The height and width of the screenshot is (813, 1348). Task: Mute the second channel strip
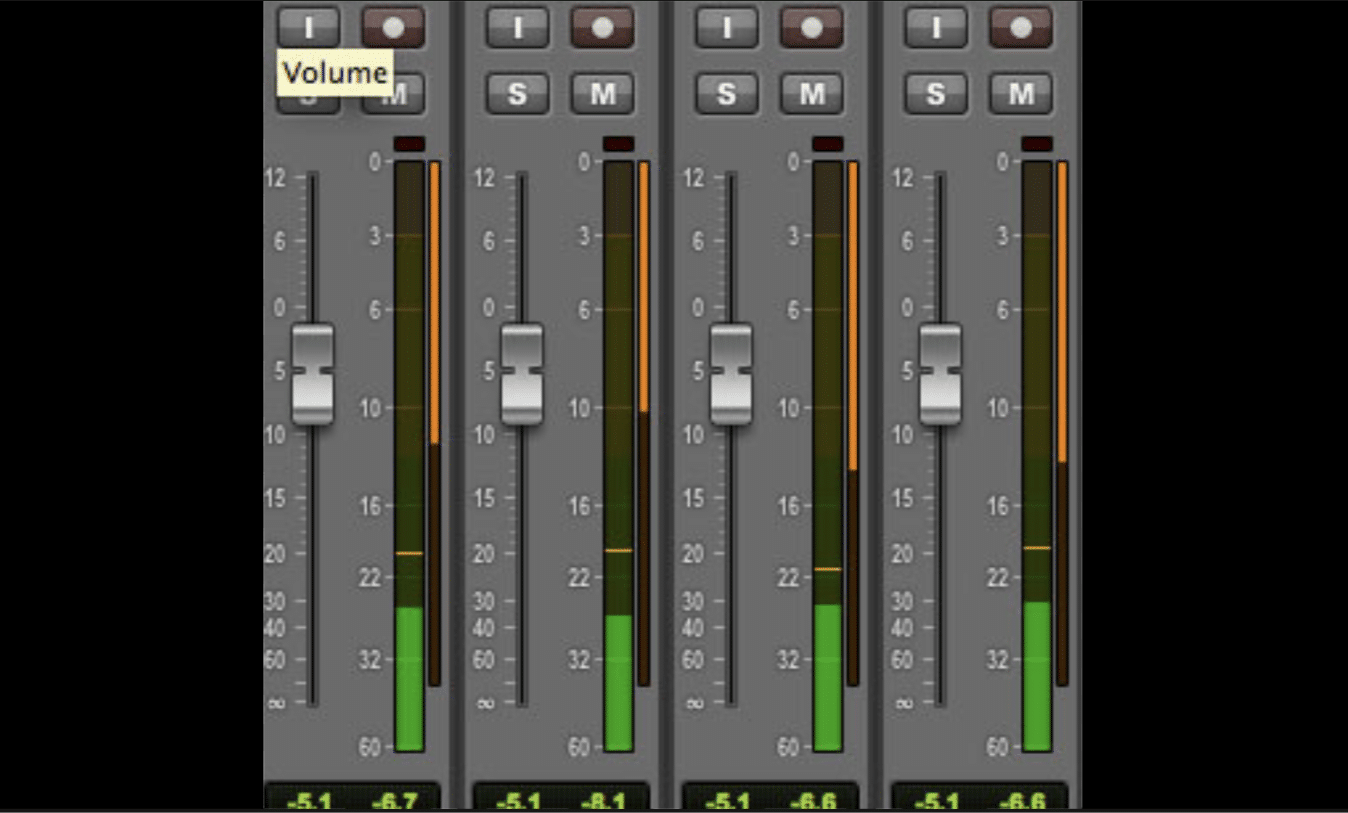pos(601,93)
